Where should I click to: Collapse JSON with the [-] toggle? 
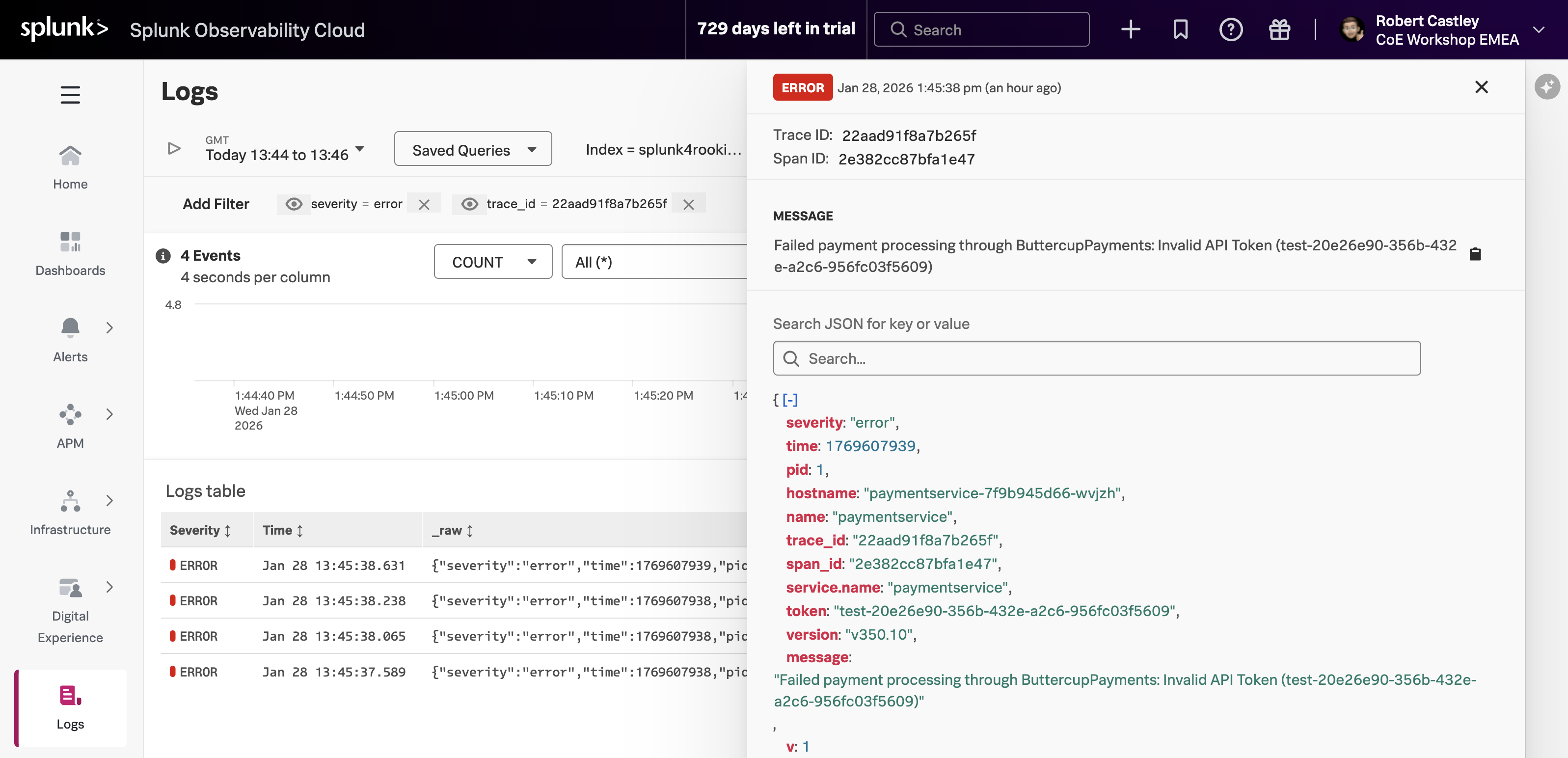pos(790,400)
